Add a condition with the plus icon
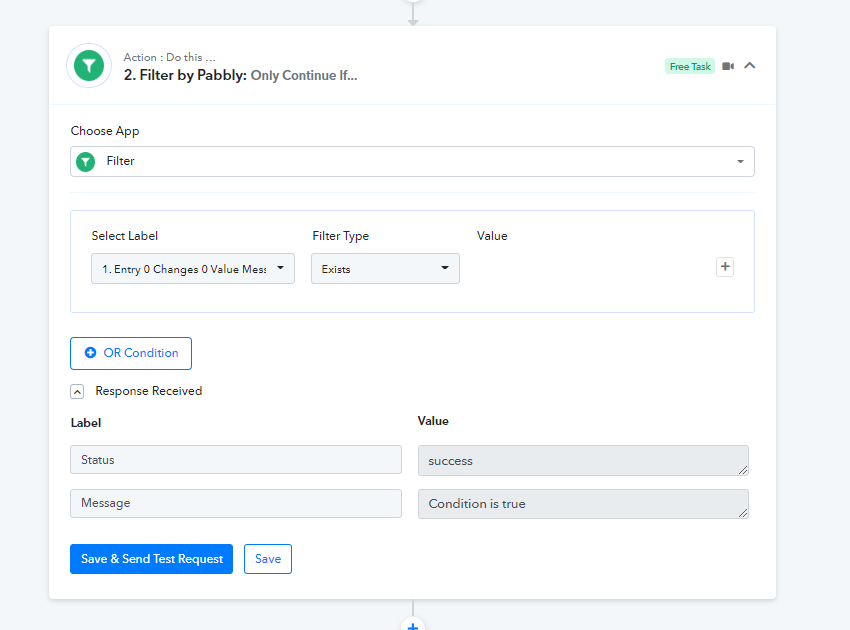 point(725,267)
